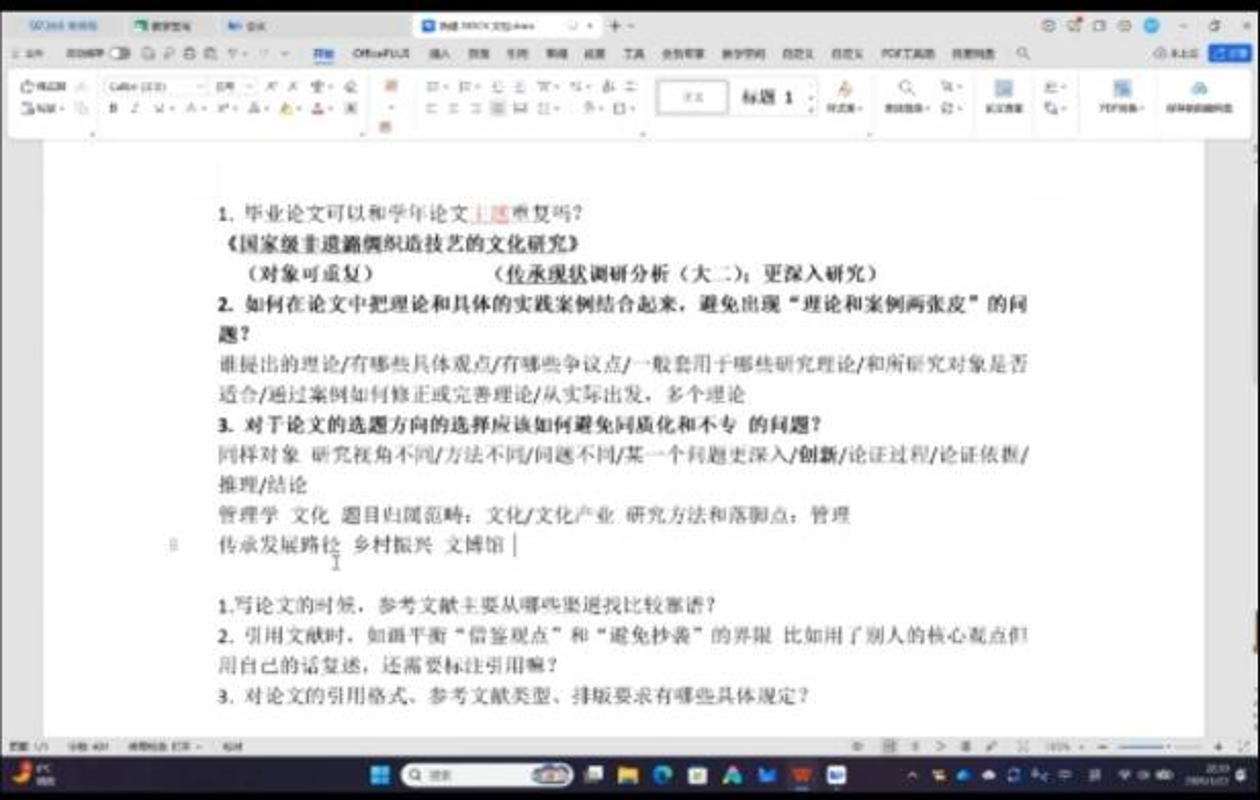This screenshot has width=1260, height=800.
Task: Open the underline style dropdown arrow
Action: pos(173,108)
